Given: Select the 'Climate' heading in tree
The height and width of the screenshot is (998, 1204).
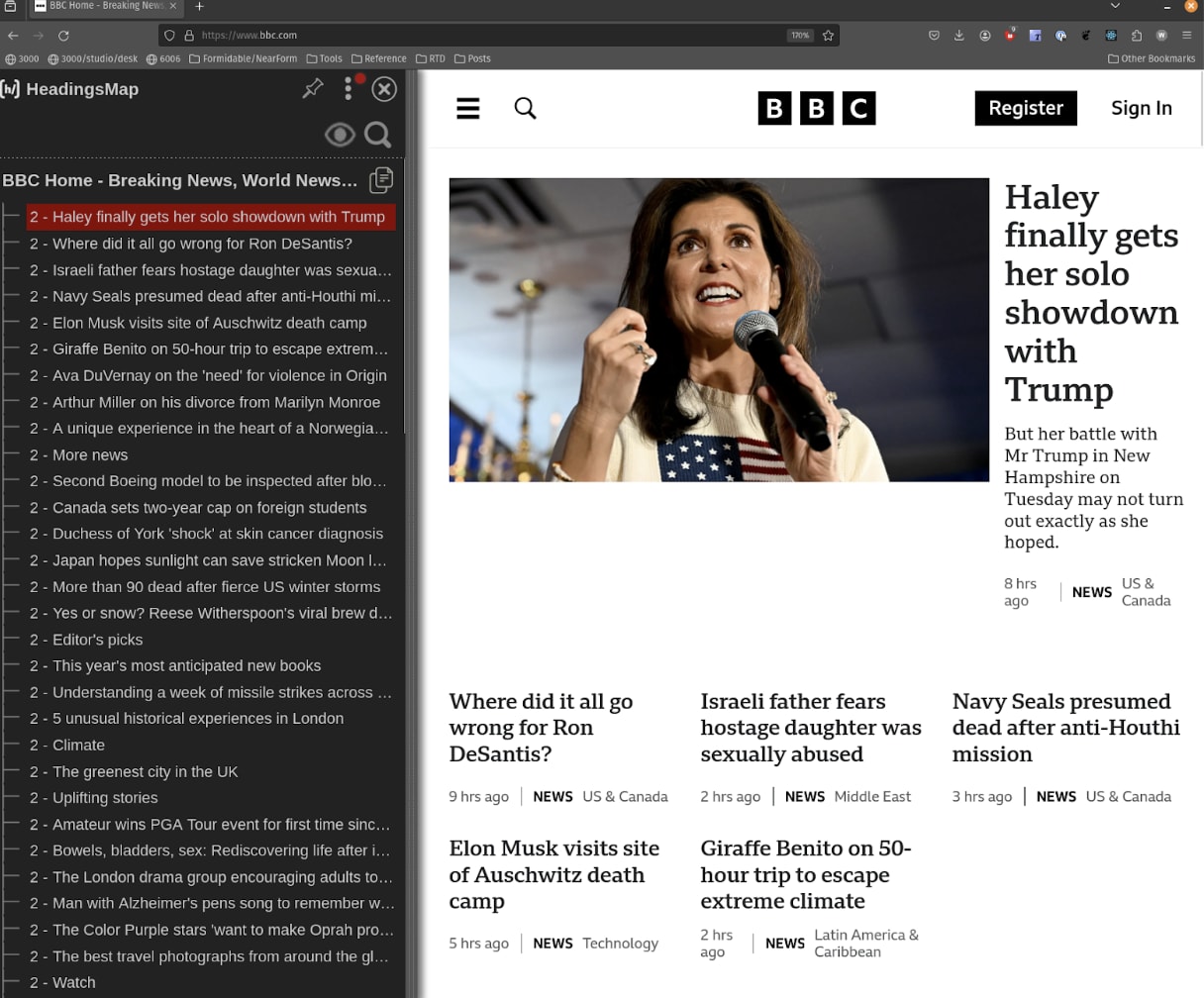Looking at the screenshot, I should [67, 746].
